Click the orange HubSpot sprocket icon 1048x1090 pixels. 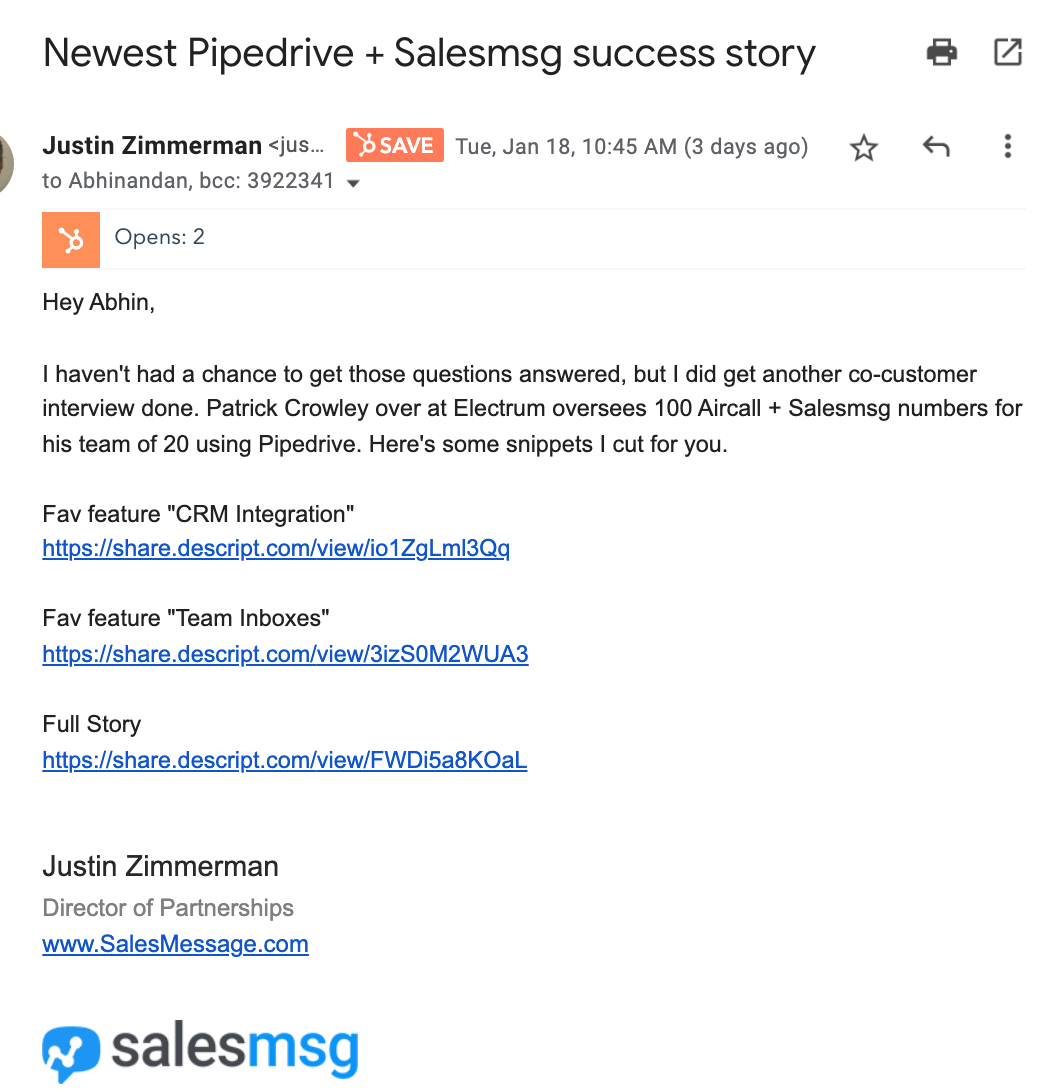pyautogui.click(x=71, y=240)
